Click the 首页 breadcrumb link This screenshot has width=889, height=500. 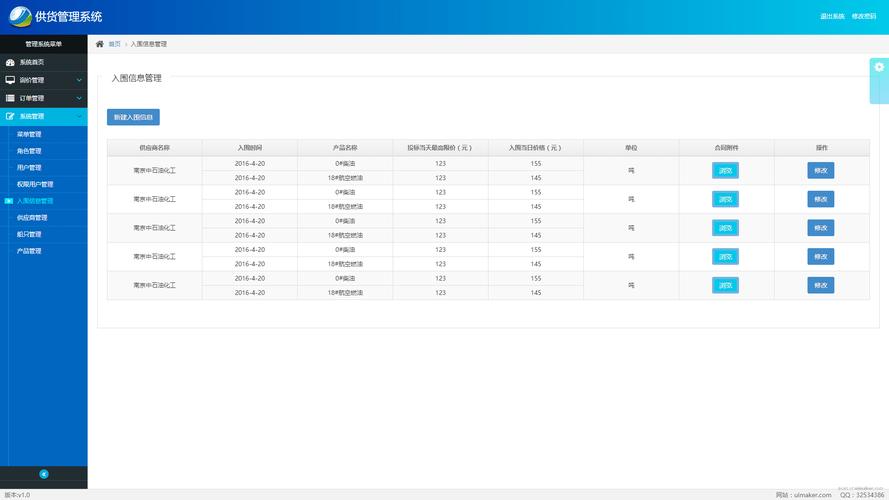[x=115, y=44]
